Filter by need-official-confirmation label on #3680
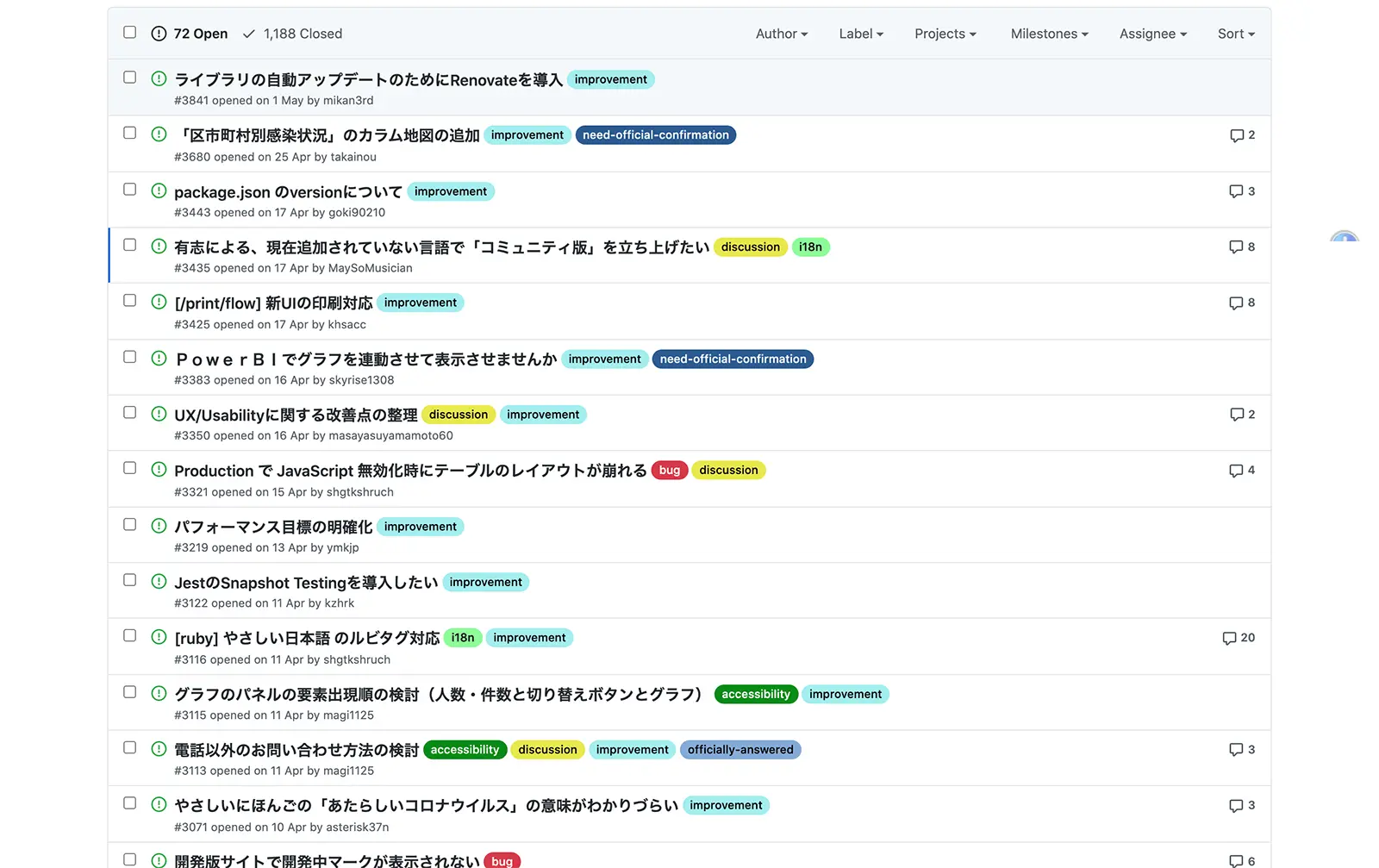This screenshot has width=1379, height=868. pyautogui.click(x=655, y=135)
